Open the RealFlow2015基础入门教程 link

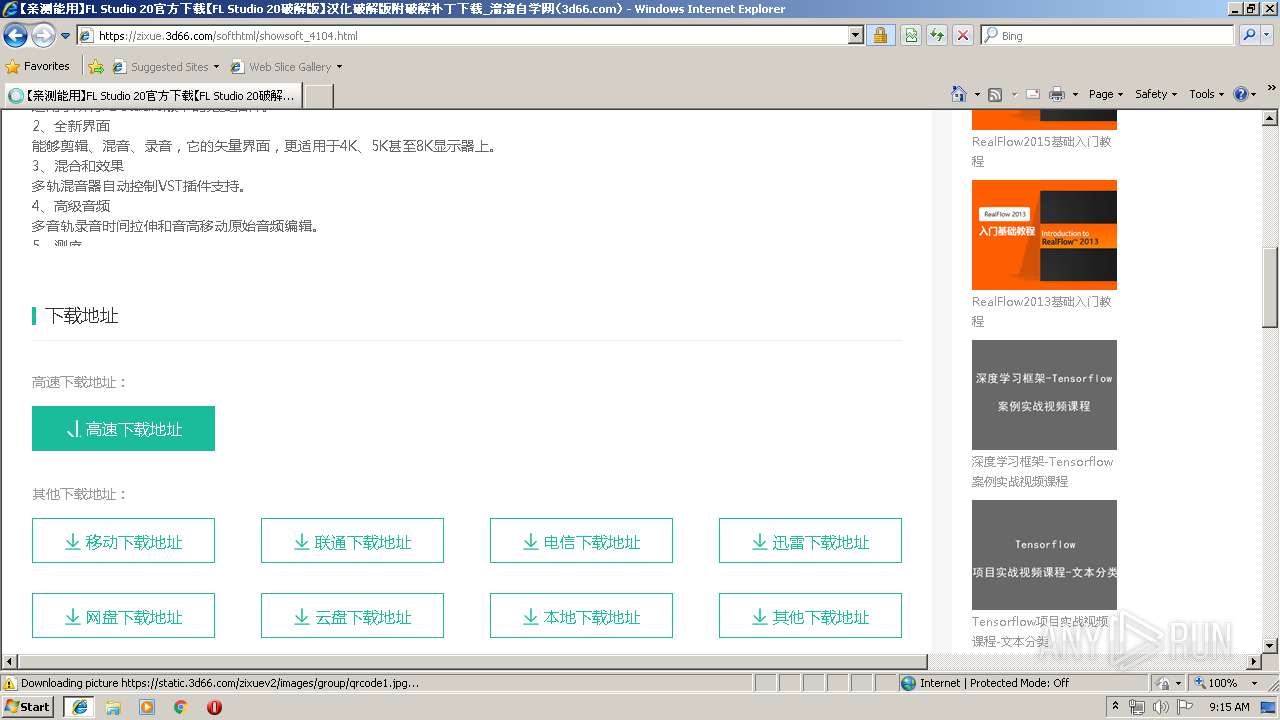(x=1042, y=151)
